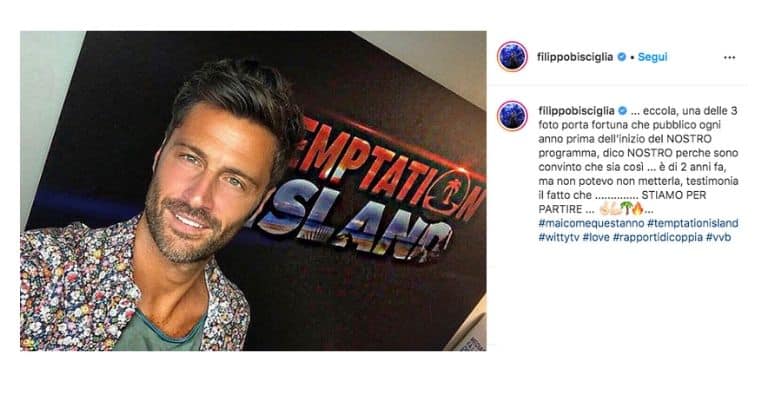Open the #wittytv hashtag
Screen dimensions: 768x400
click(x=559, y=237)
